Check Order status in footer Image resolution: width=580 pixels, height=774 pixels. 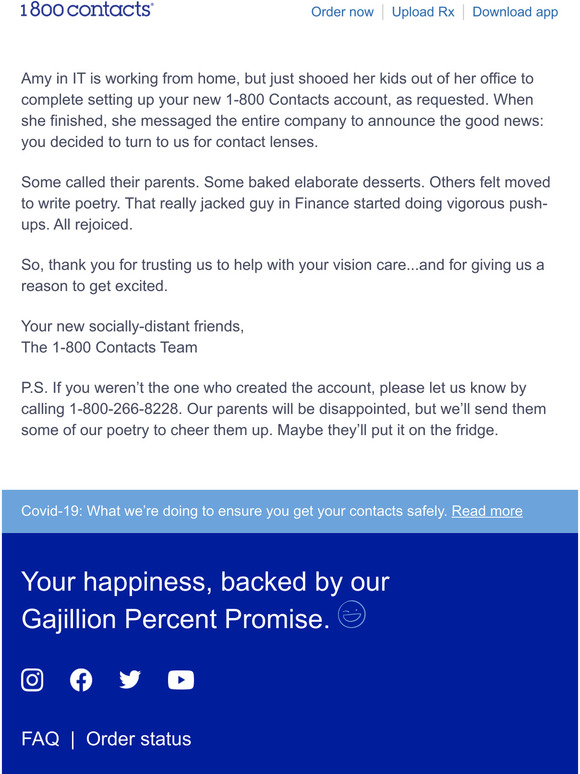coord(139,739)
